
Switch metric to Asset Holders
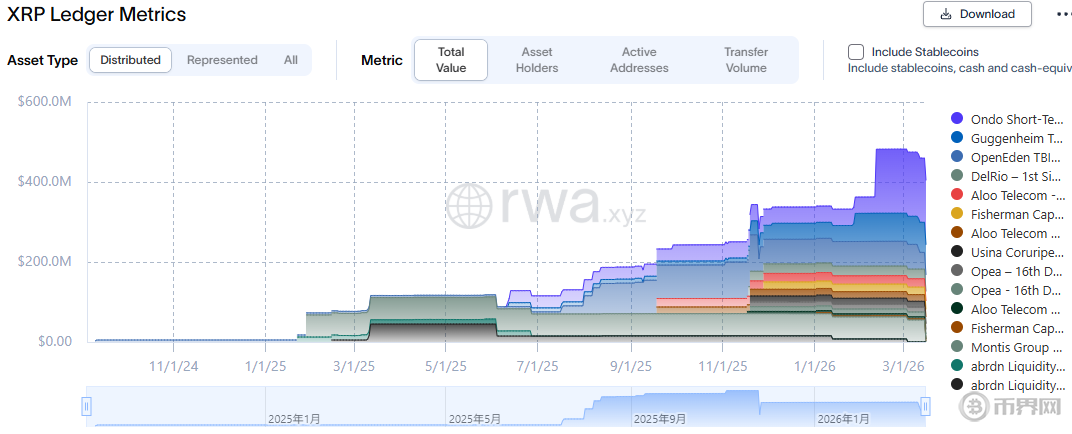(x=537, y=60)
